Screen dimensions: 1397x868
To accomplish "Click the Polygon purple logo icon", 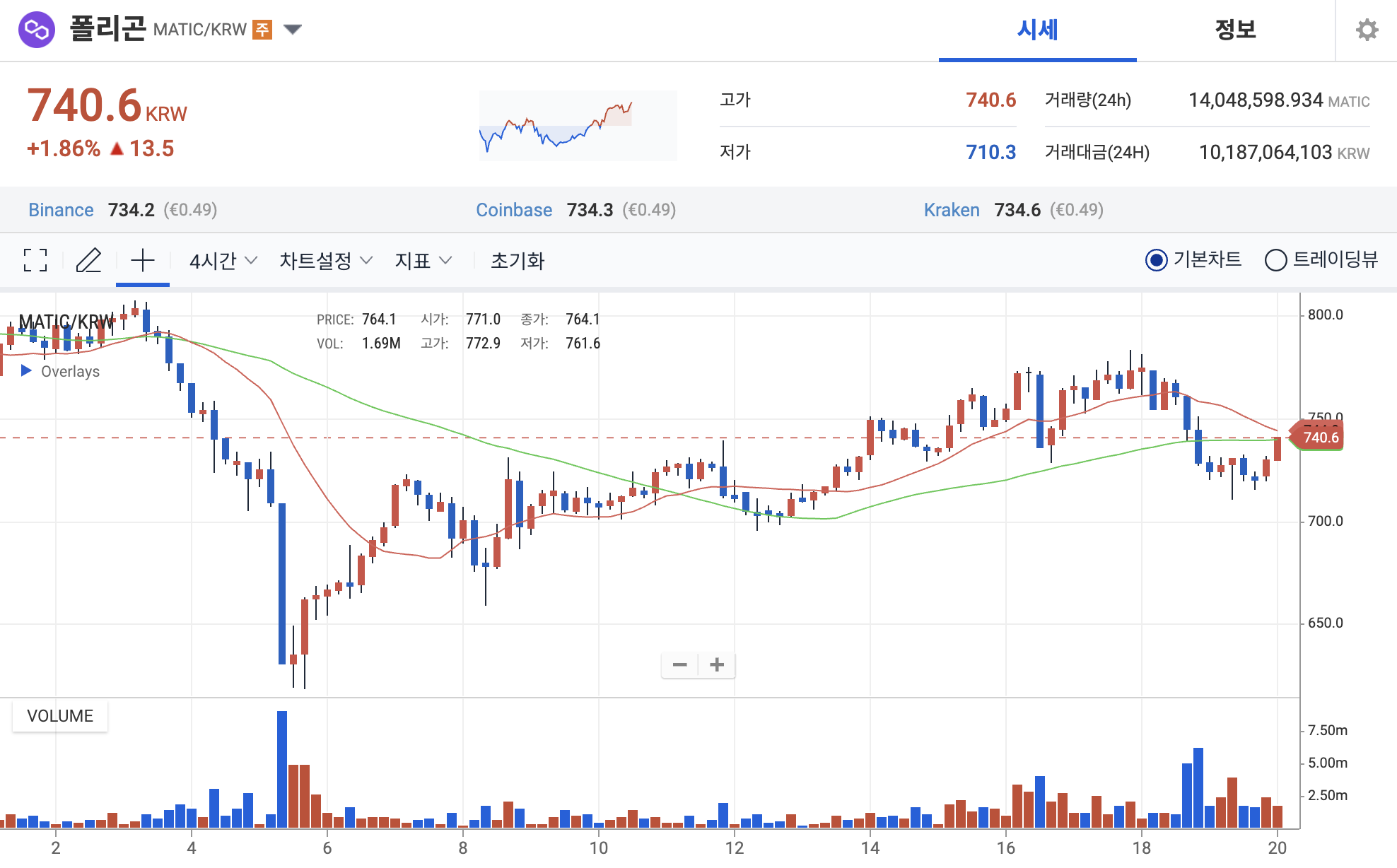I will pos(37,30).
